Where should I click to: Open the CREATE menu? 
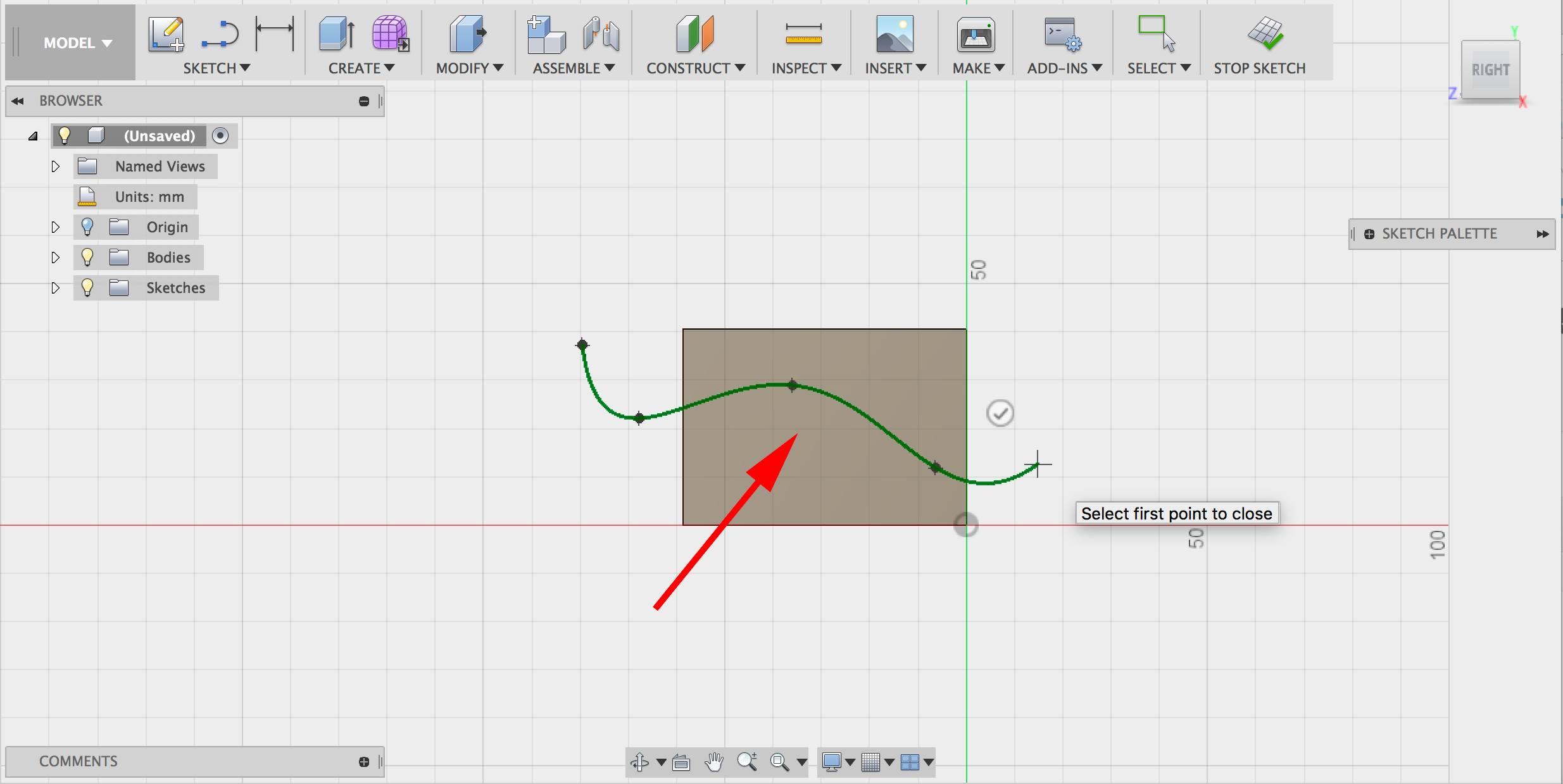point(361,68)
